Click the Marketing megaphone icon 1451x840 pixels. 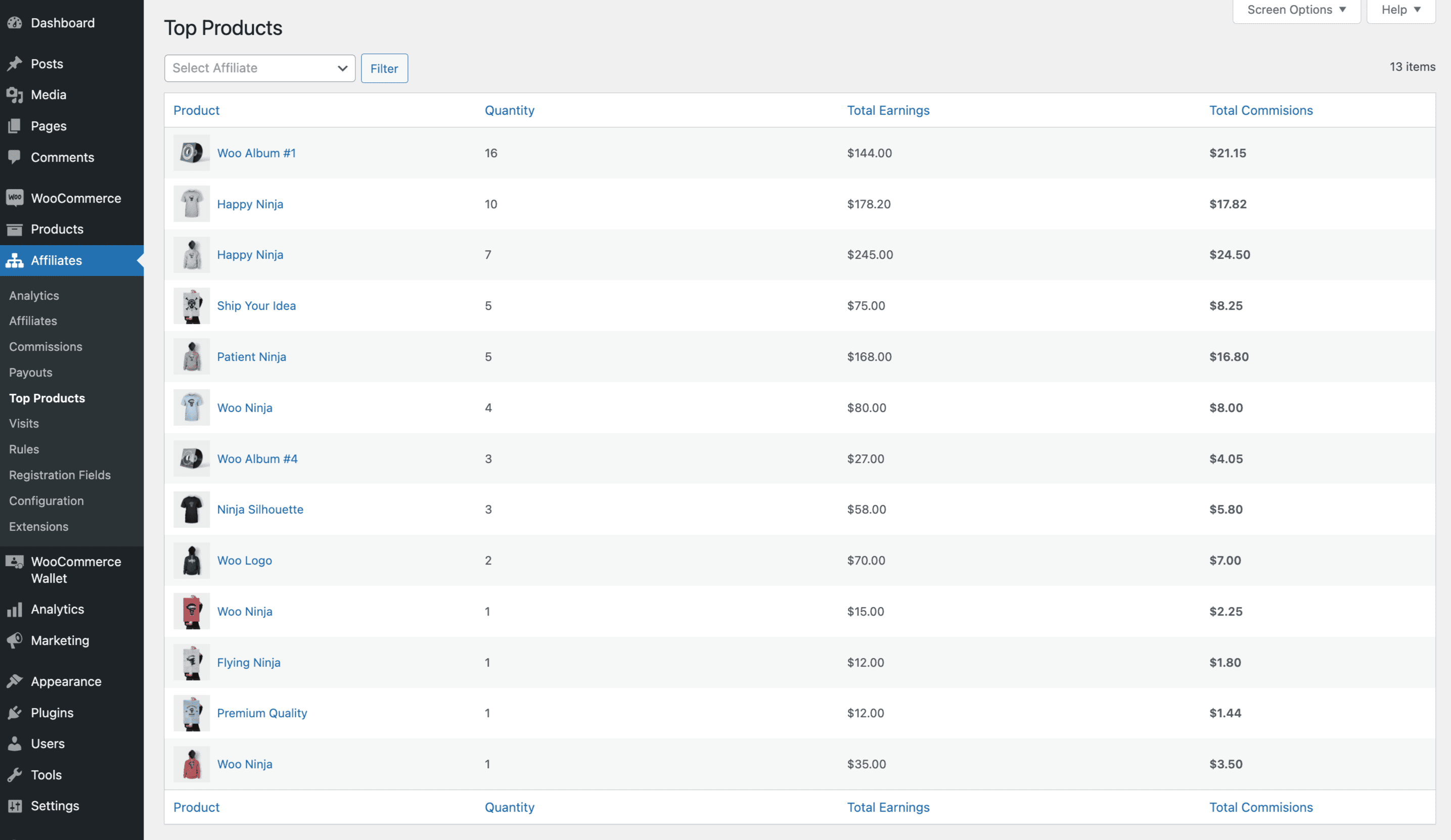(x=14, y=641)
